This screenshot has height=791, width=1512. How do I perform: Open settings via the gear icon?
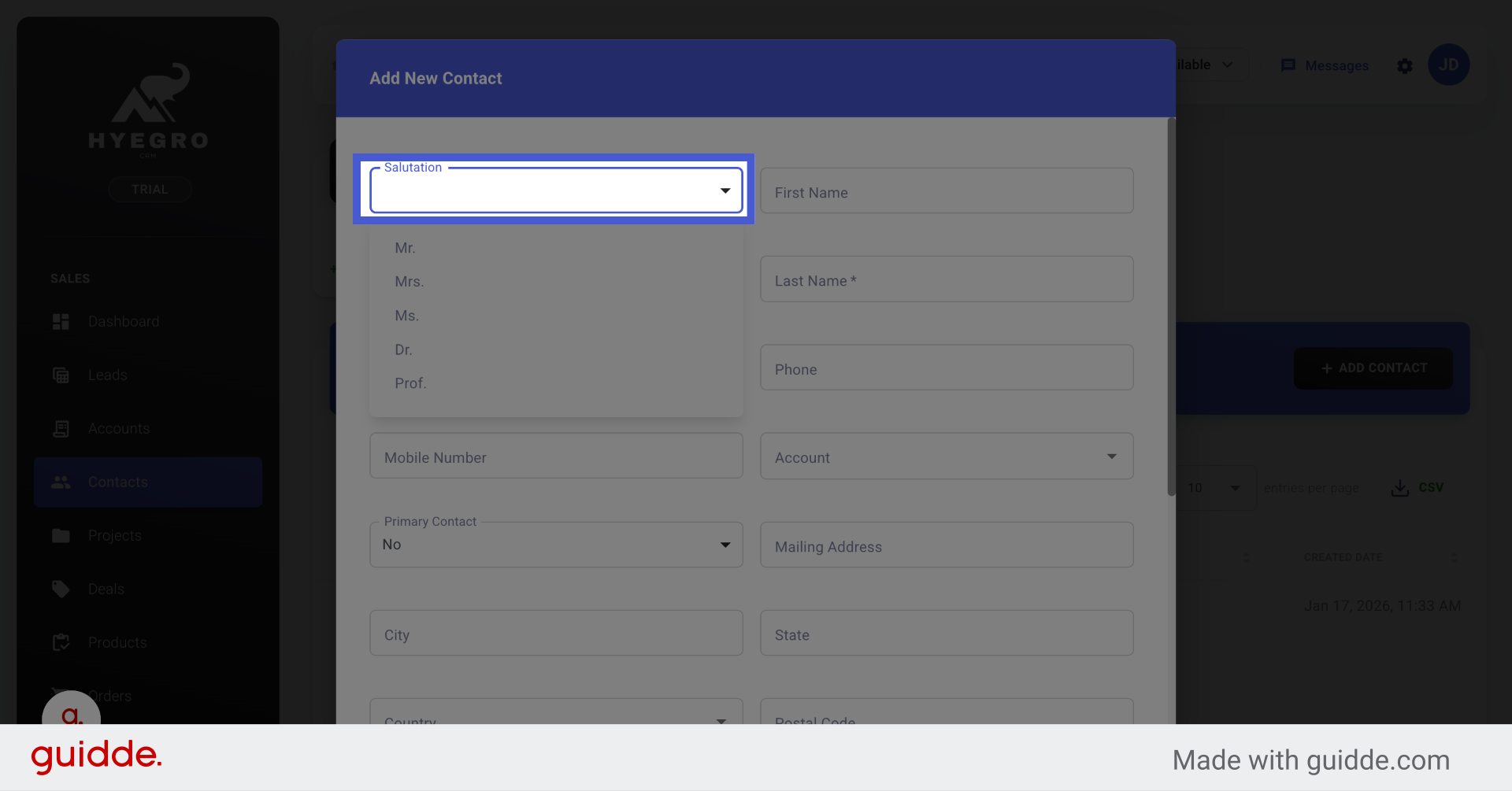tap(1405, 66)
